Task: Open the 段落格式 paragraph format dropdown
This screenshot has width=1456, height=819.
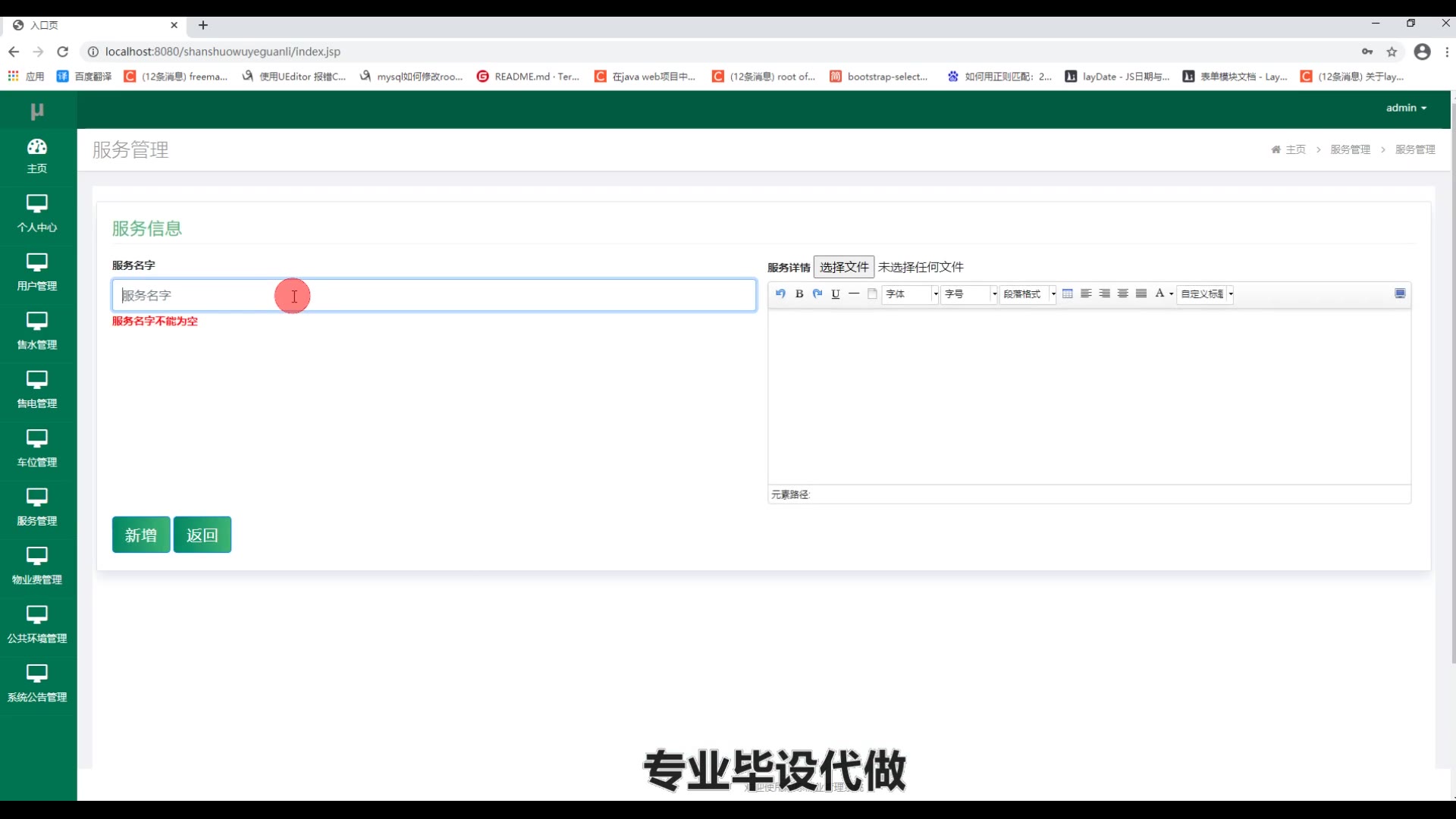Action: (x=1028, y=294)
